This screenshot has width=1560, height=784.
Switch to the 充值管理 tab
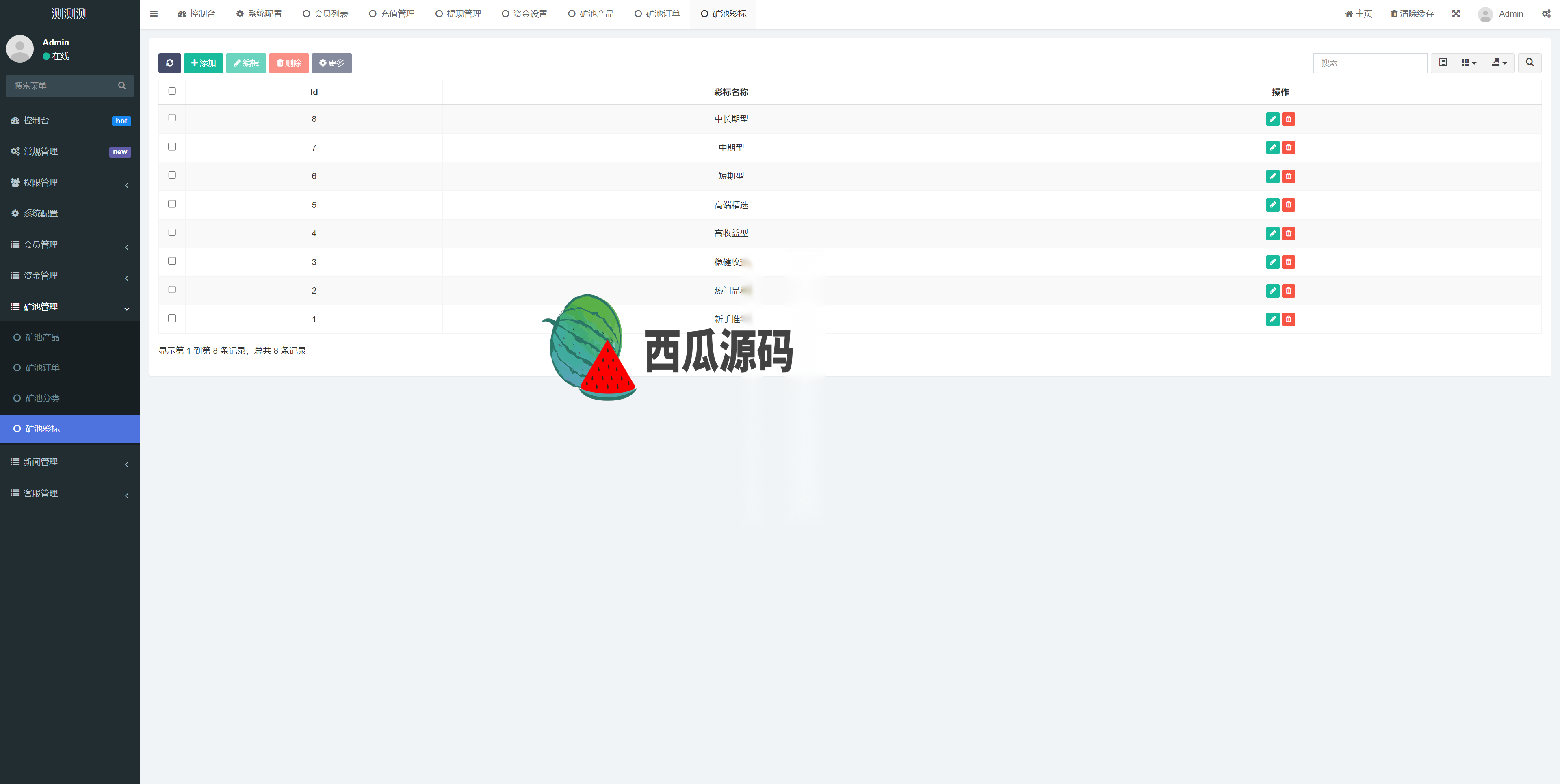(x=392, y=14)
